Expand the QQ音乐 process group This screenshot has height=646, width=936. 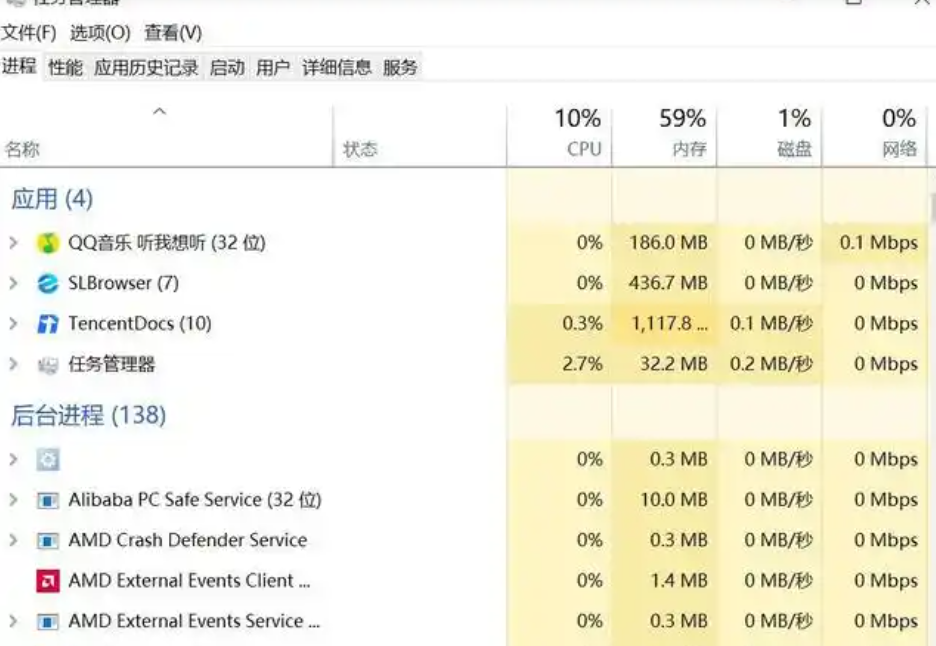tap(13, 243)
